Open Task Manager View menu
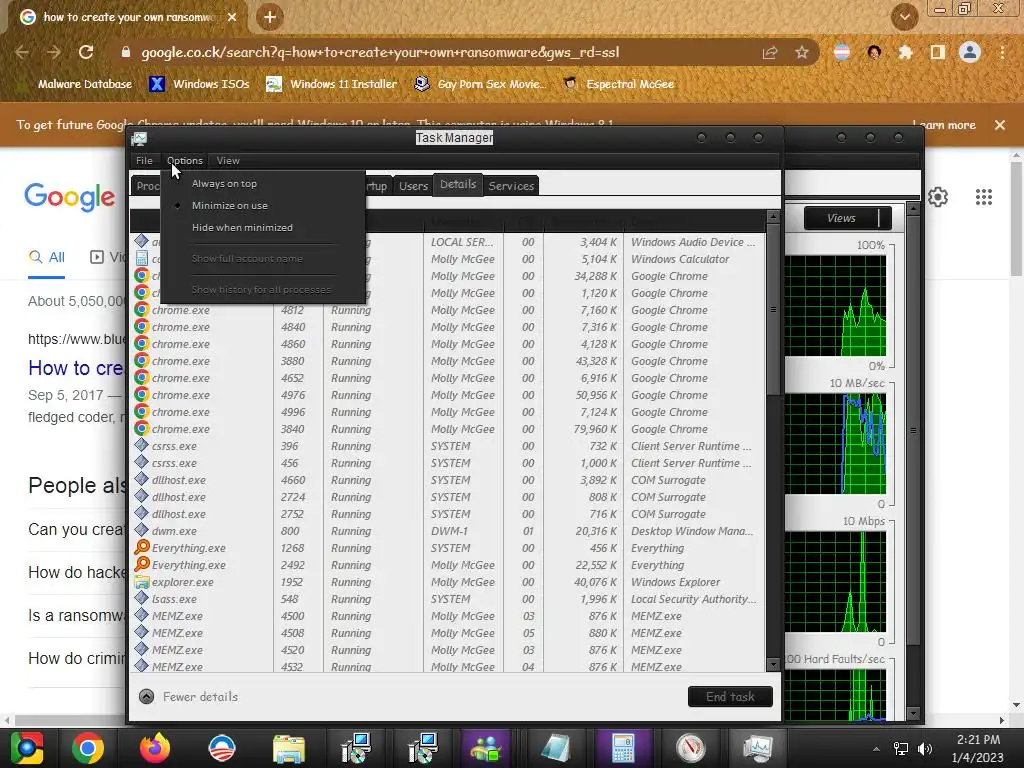Viewport: 1024px width, 768px height. [228, 160]
